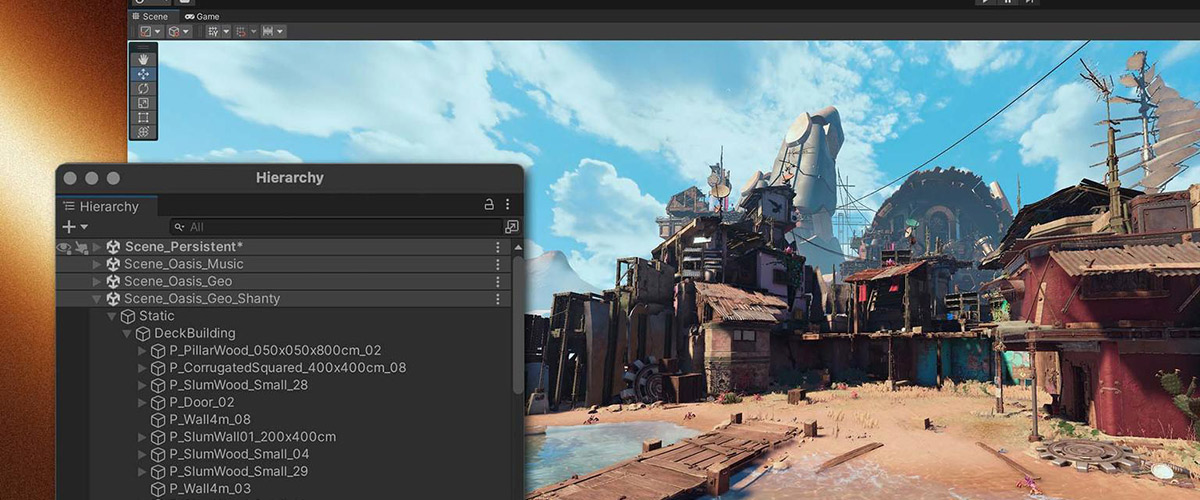Collapse the DeckBuilding object
The height and width of the screenshot is (500, 1200).
127,333
